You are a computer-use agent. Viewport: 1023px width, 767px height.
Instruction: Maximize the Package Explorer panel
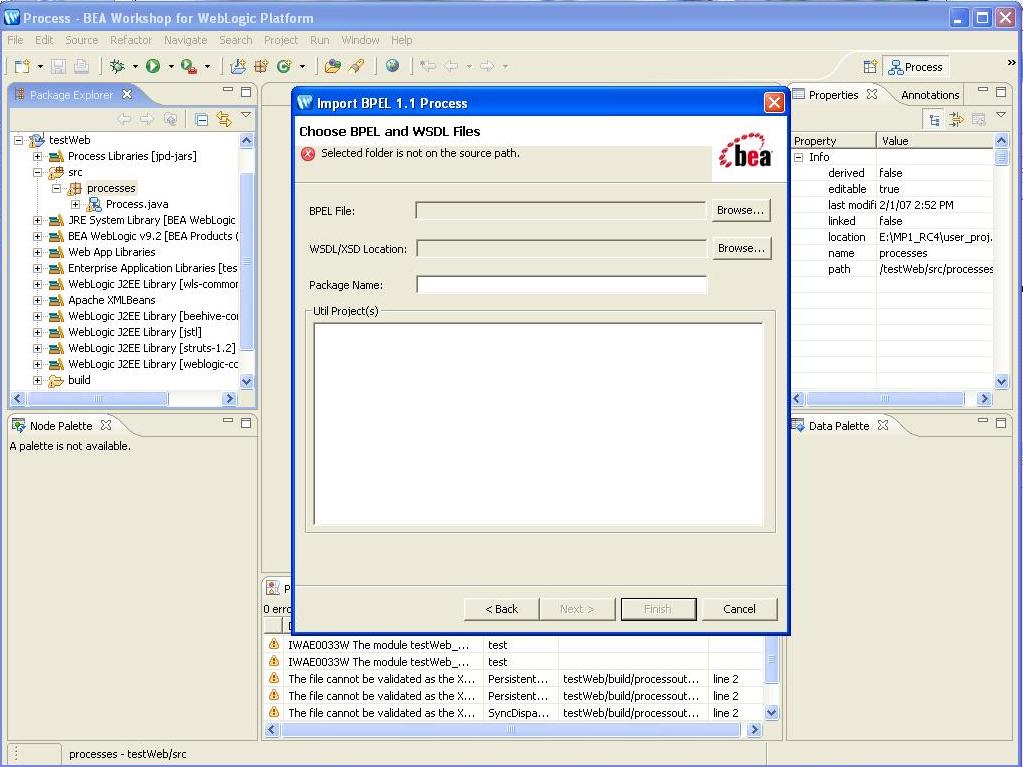point(246,92)
